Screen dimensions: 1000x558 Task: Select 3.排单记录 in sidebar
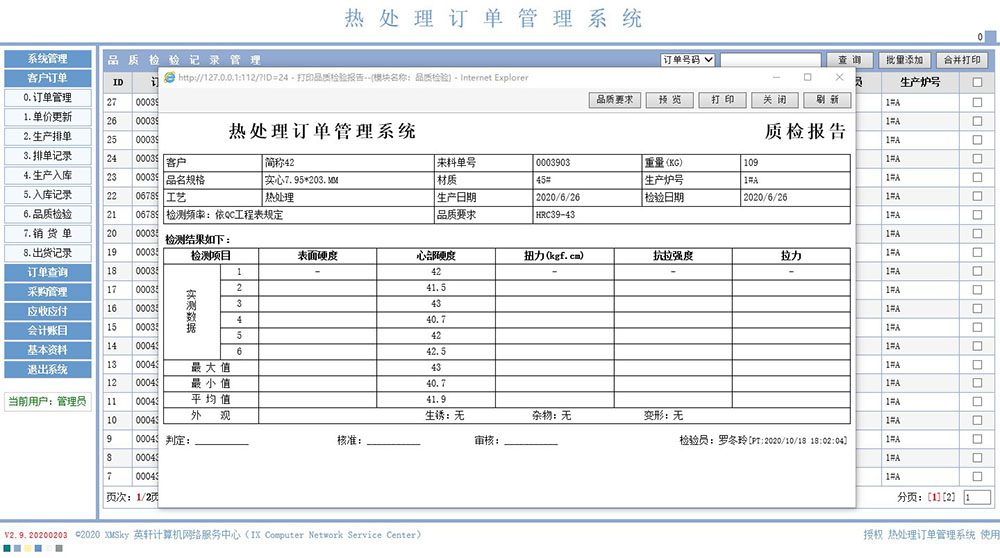tap(48, 156)
